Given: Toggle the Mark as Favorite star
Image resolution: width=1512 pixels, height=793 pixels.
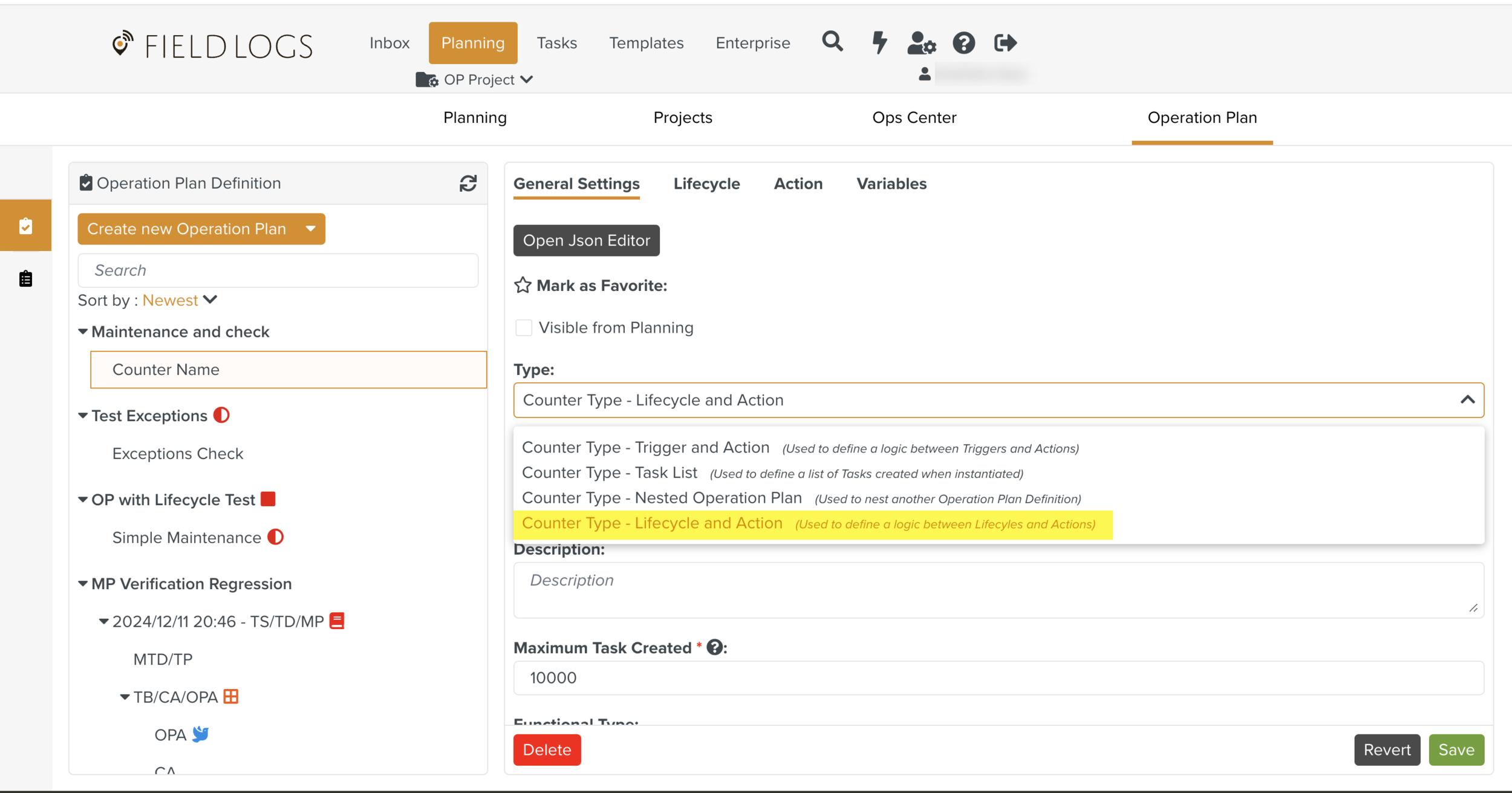Looking at the screenshot, I should click(523, 286).
